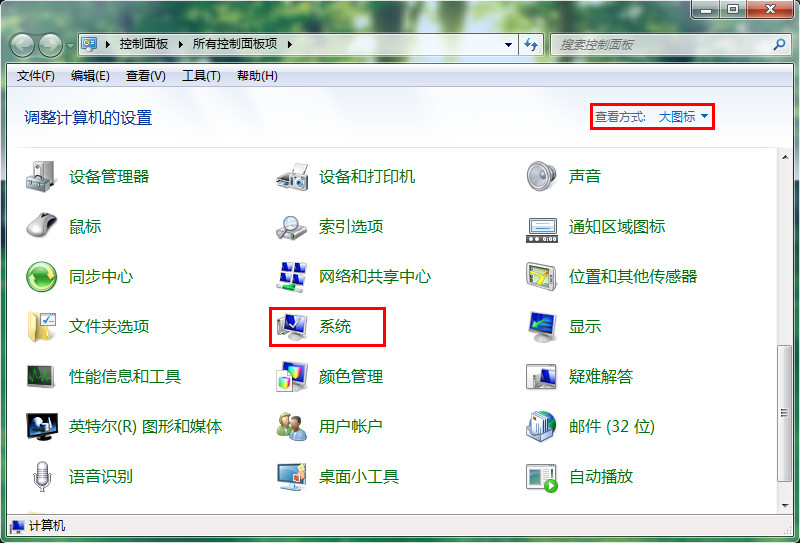
Task: Open the 语音识别 microphone icon
Action: [41, 477]
